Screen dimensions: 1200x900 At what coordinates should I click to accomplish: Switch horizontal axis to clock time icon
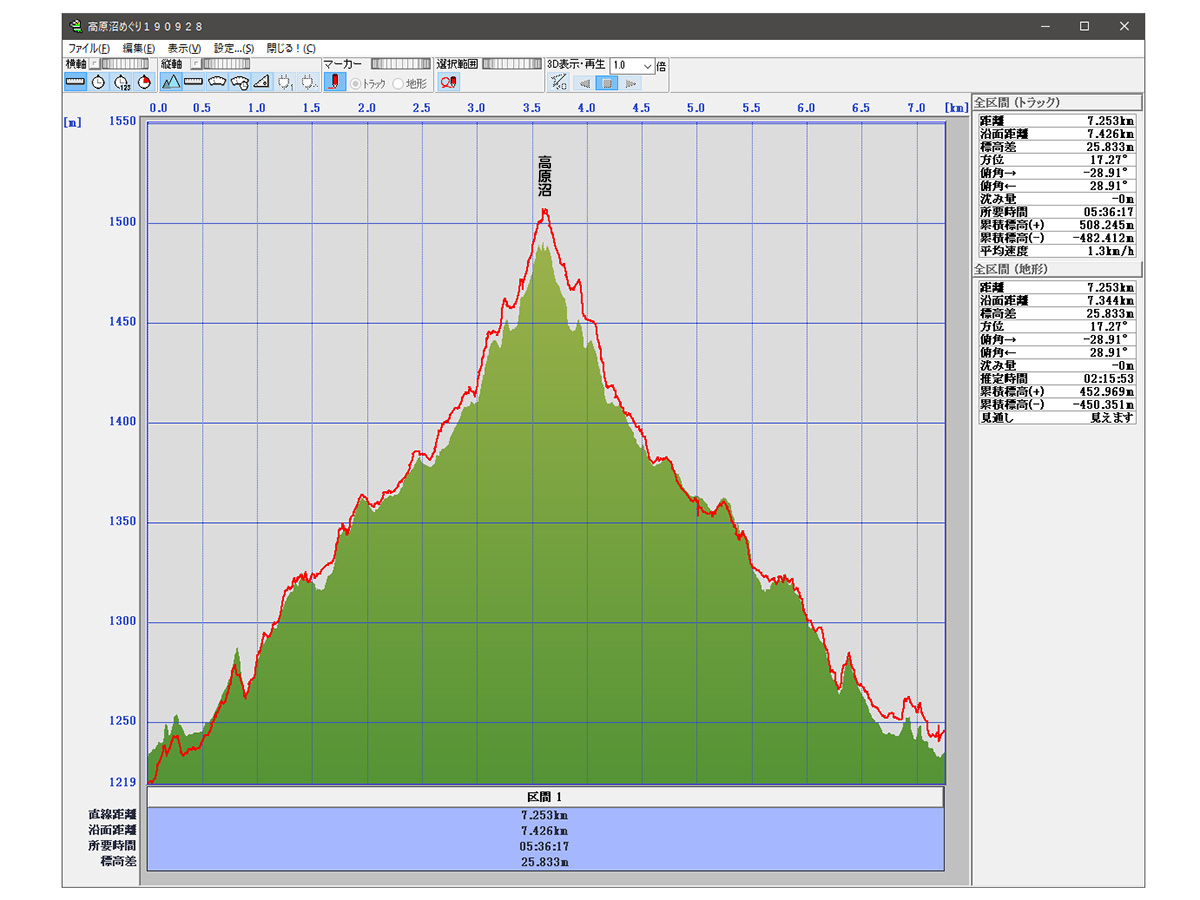point(98,82)
